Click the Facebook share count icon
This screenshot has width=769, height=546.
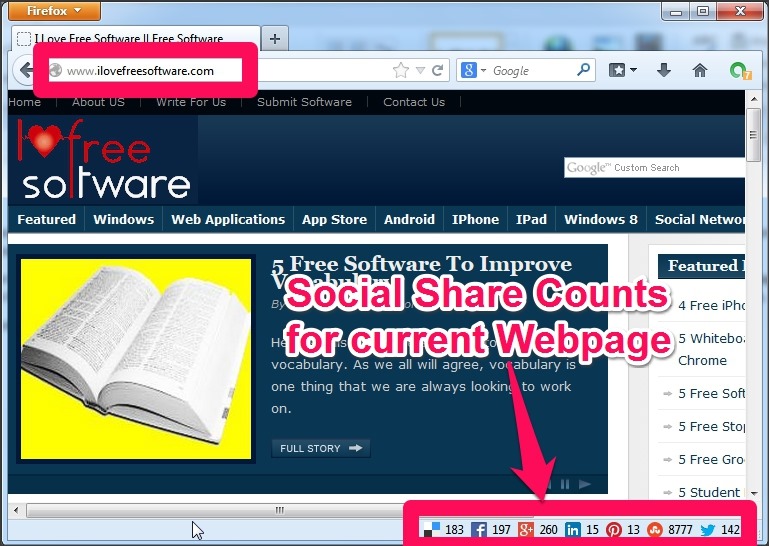479,530
